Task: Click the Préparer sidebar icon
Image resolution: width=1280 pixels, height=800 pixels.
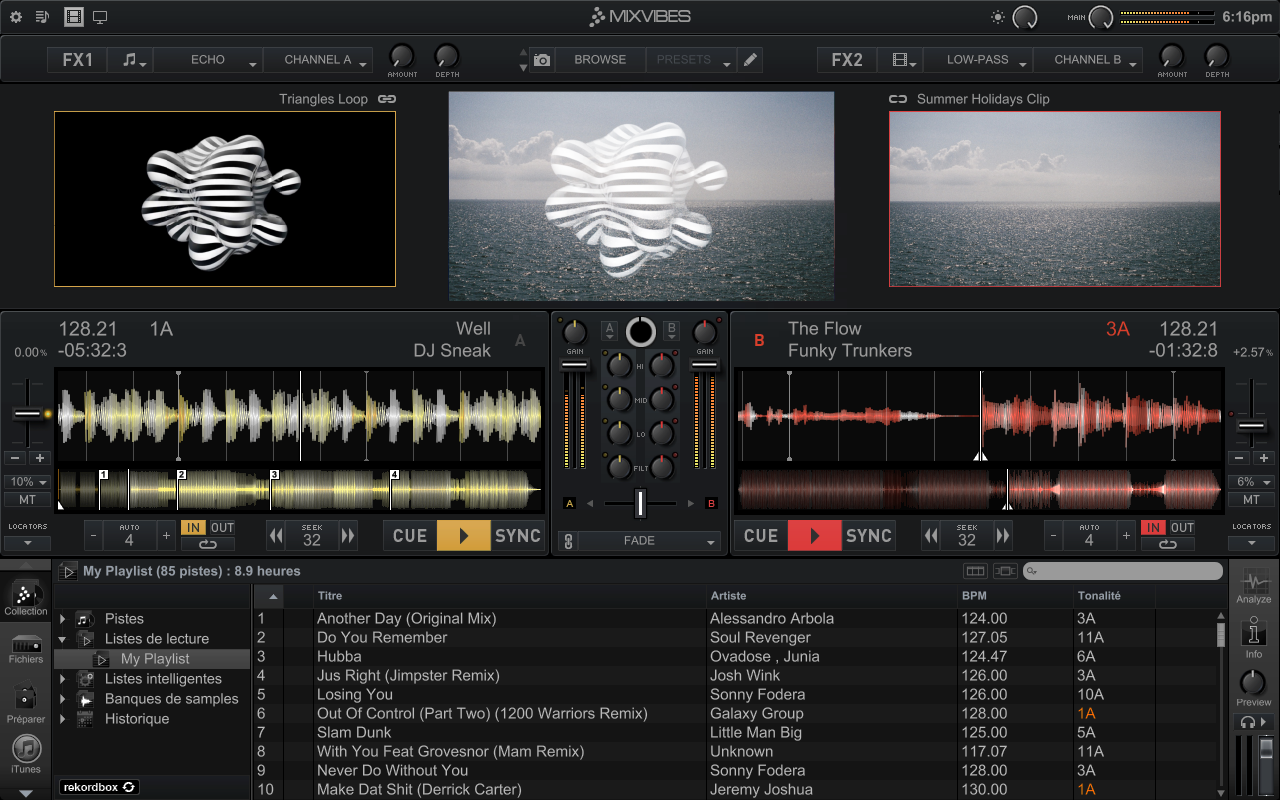Action: point(26,702)
